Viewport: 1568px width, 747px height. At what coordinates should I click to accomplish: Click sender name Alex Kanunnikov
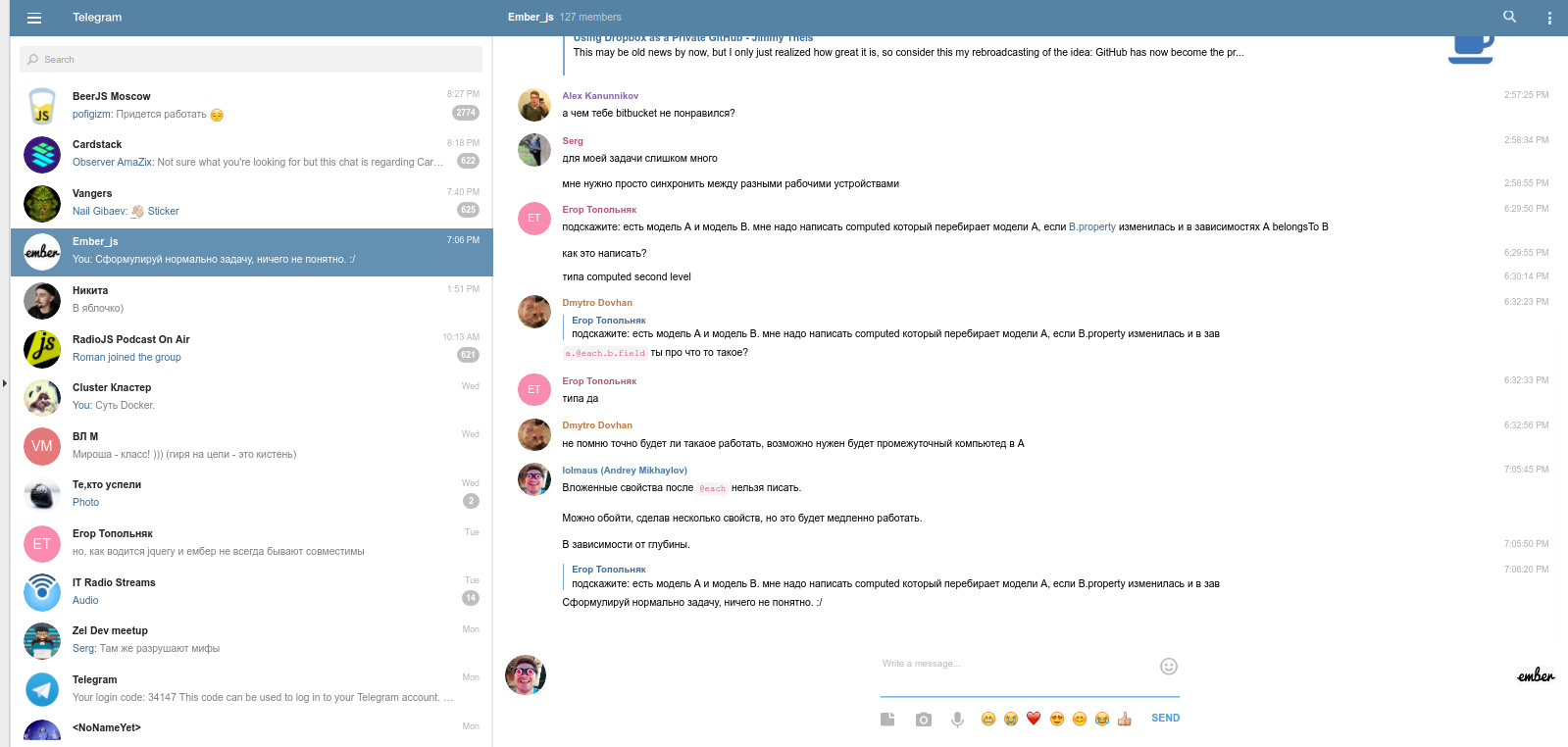click(600, 96)
